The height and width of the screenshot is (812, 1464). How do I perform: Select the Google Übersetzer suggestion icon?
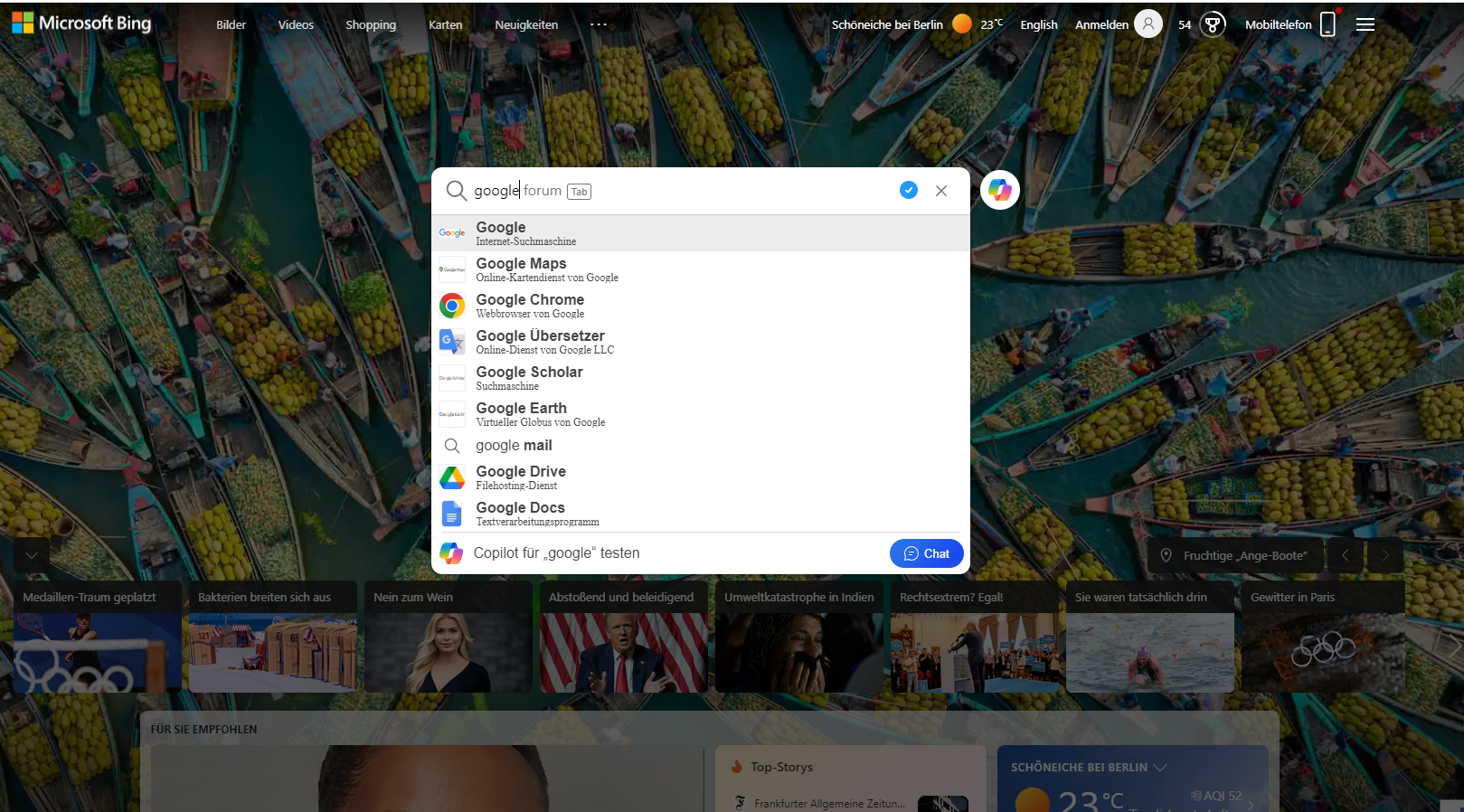pos(452,342)
